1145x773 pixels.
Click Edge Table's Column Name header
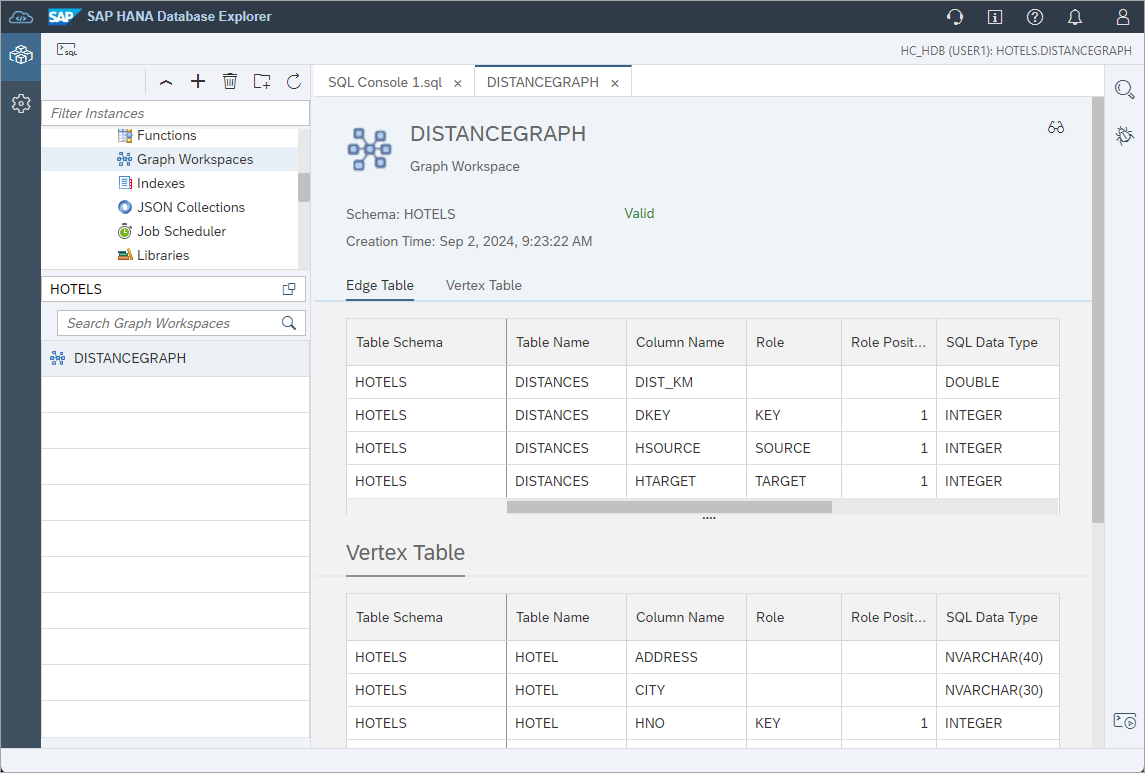686,342
